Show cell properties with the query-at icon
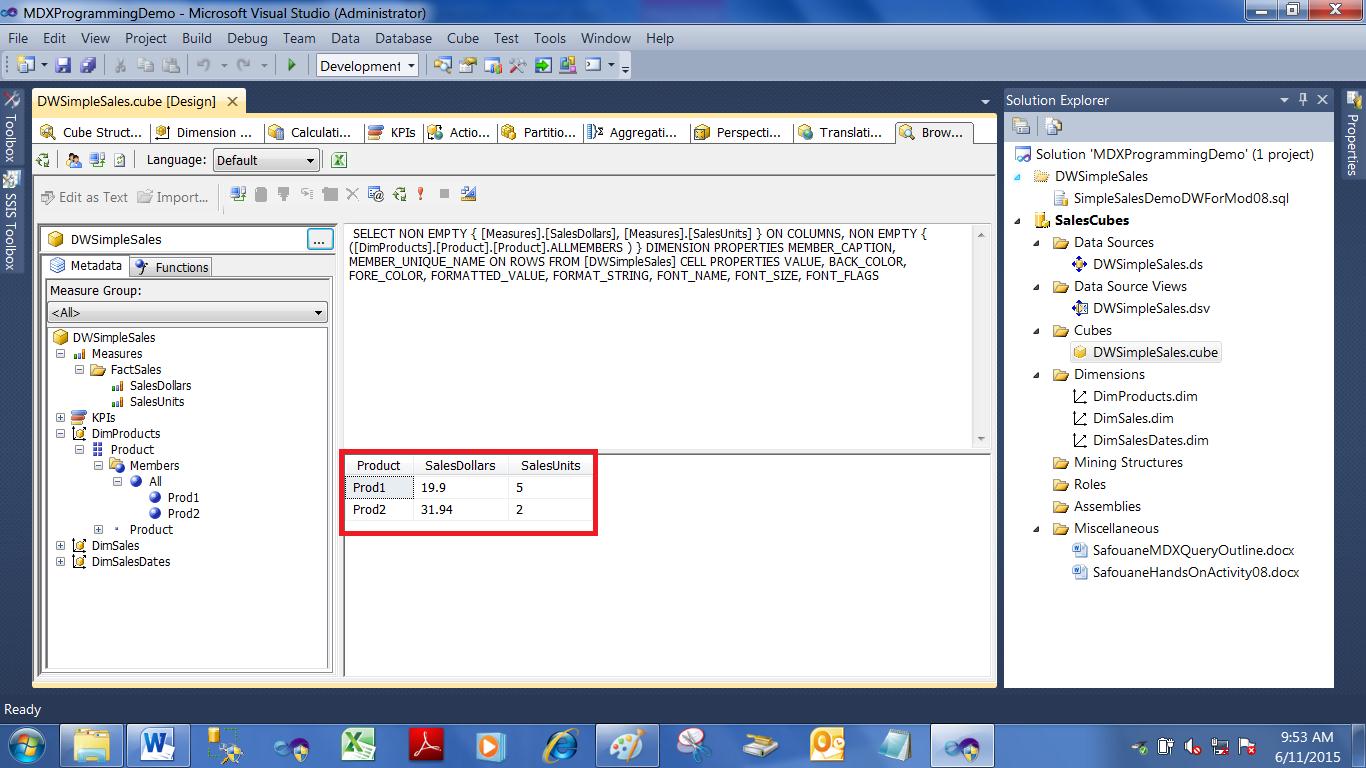 [376, 194]
